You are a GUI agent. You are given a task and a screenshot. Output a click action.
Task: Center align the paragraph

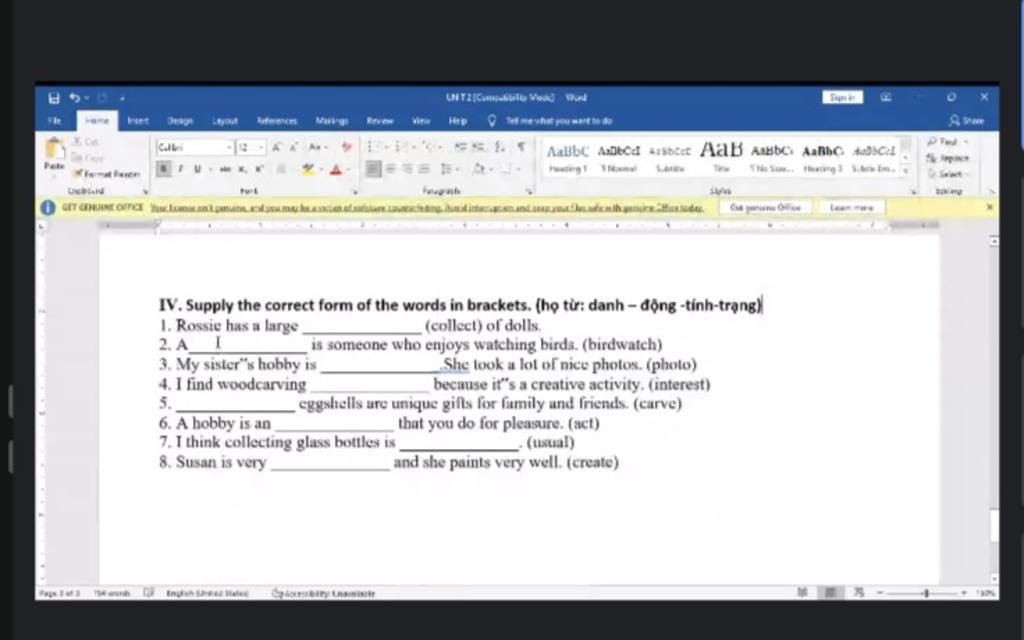pyautogui.click(x=391, y=169)
